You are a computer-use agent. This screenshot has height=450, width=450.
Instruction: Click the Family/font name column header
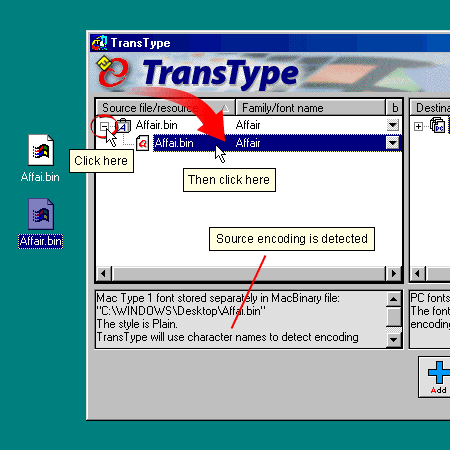(x=310, y=108)
